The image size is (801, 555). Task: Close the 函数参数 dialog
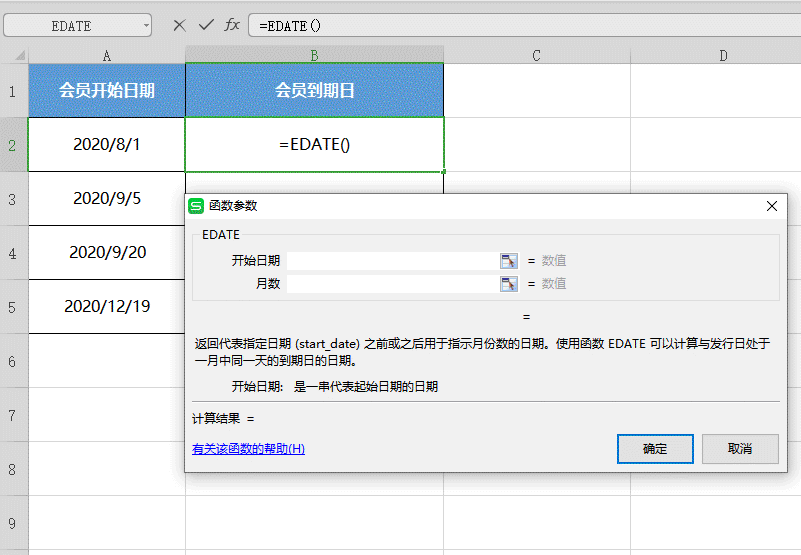tap(772, 206)
